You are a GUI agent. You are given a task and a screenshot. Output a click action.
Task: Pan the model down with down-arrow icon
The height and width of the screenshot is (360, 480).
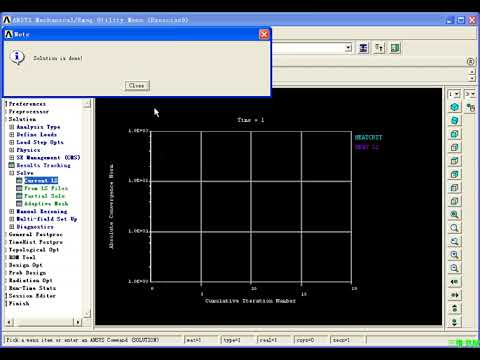[x=454, y=322]
